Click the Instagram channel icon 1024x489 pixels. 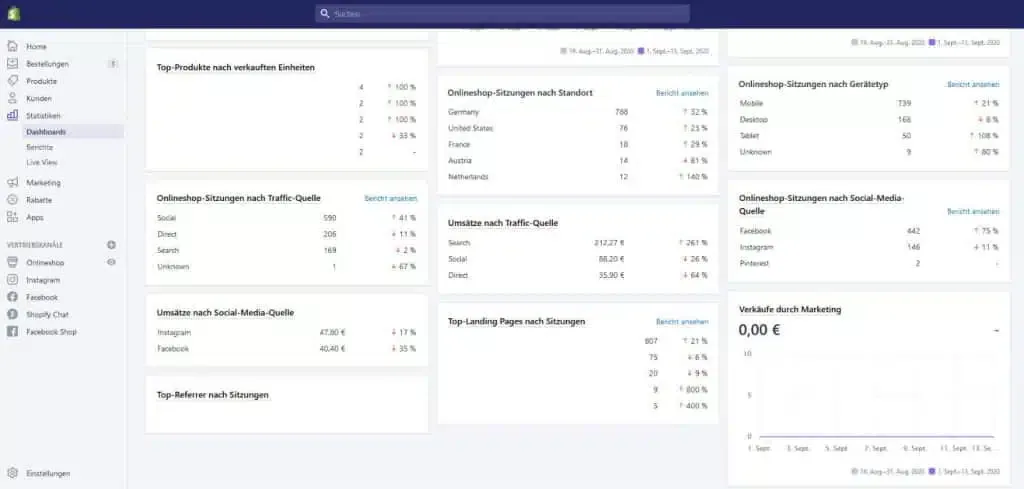12,279
